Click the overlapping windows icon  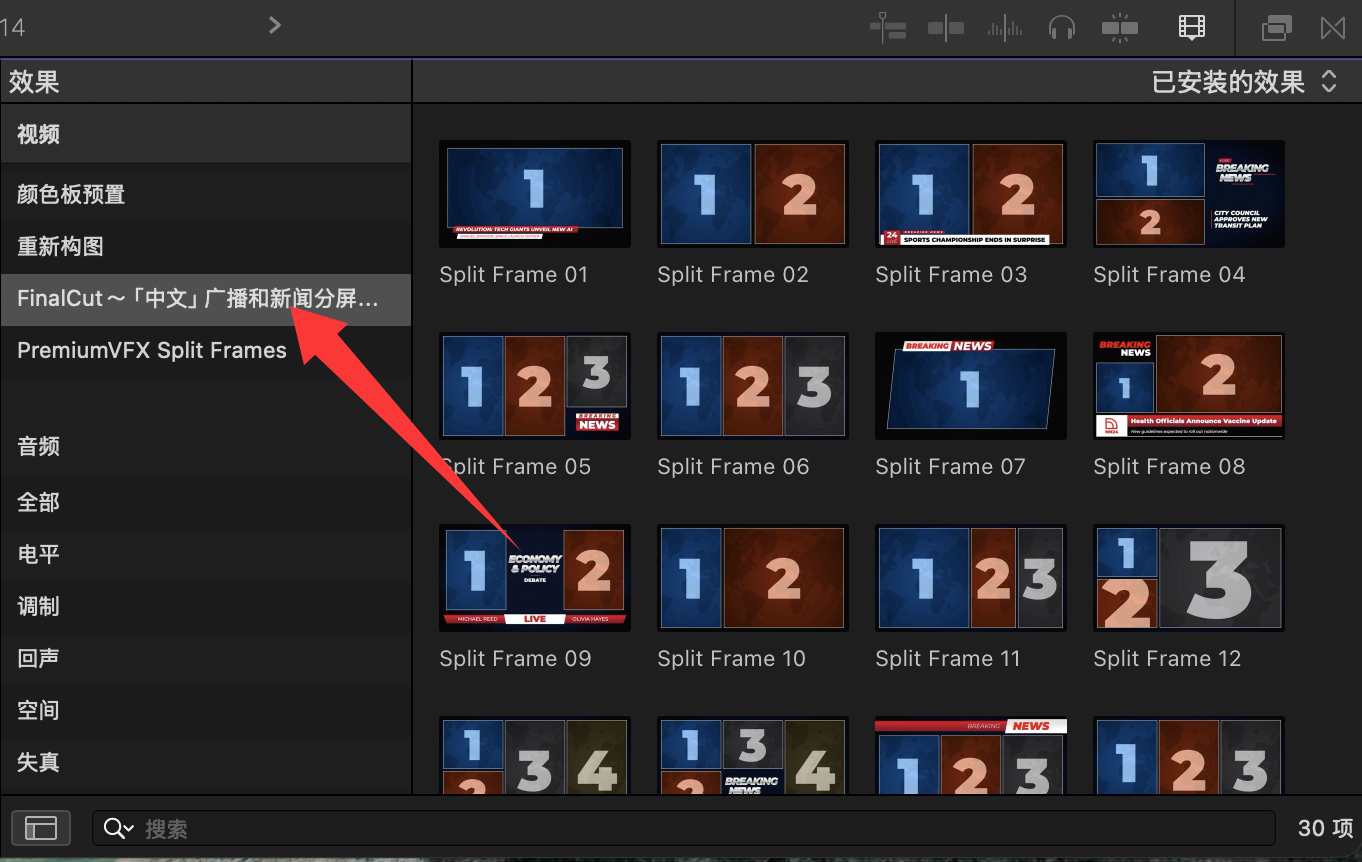tap(1275, 28)
